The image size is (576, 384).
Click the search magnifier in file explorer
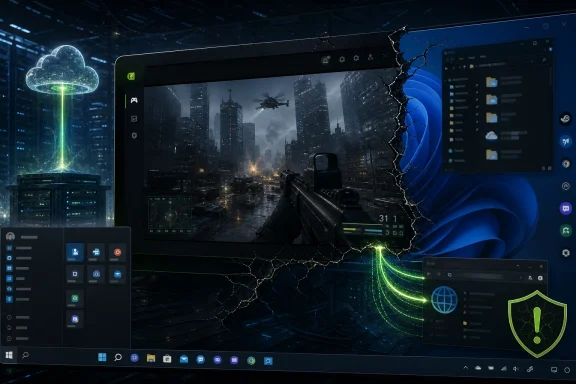(x=544, y=60)
